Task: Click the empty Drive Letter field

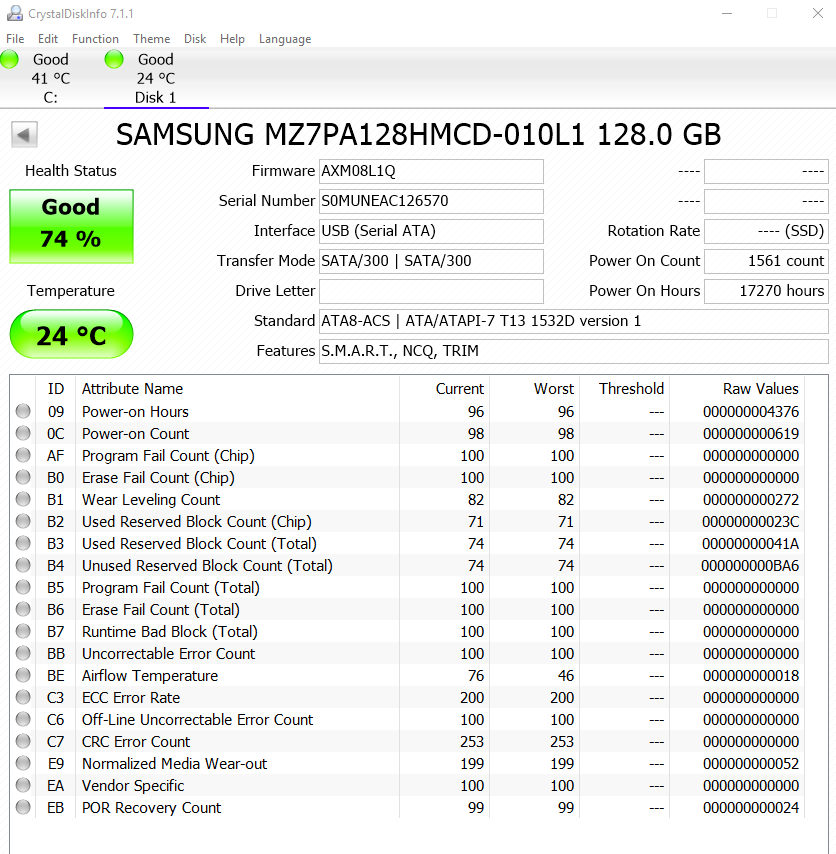Action: click(431, 291)
